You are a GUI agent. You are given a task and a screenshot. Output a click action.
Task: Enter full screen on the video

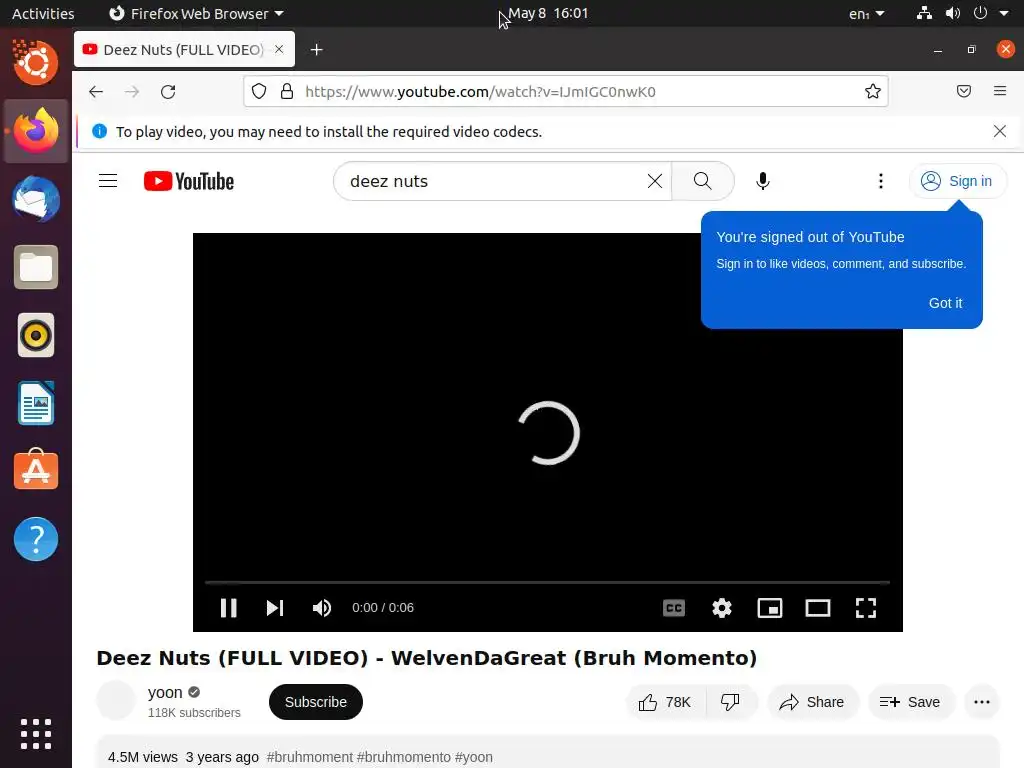coord(866,608)
